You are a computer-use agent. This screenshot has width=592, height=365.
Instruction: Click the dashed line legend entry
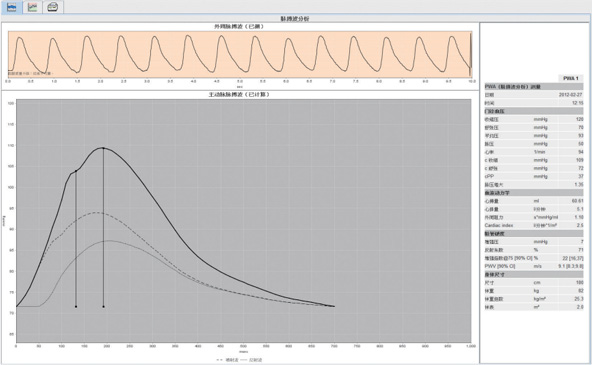point(228,360)
